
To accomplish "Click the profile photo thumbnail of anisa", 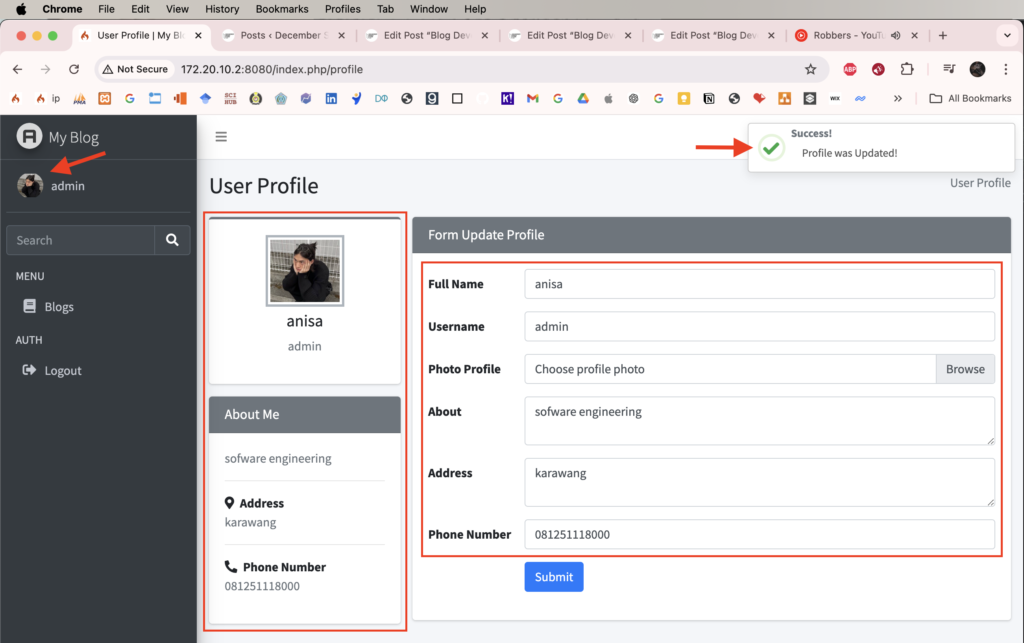I will click(305, 271).
